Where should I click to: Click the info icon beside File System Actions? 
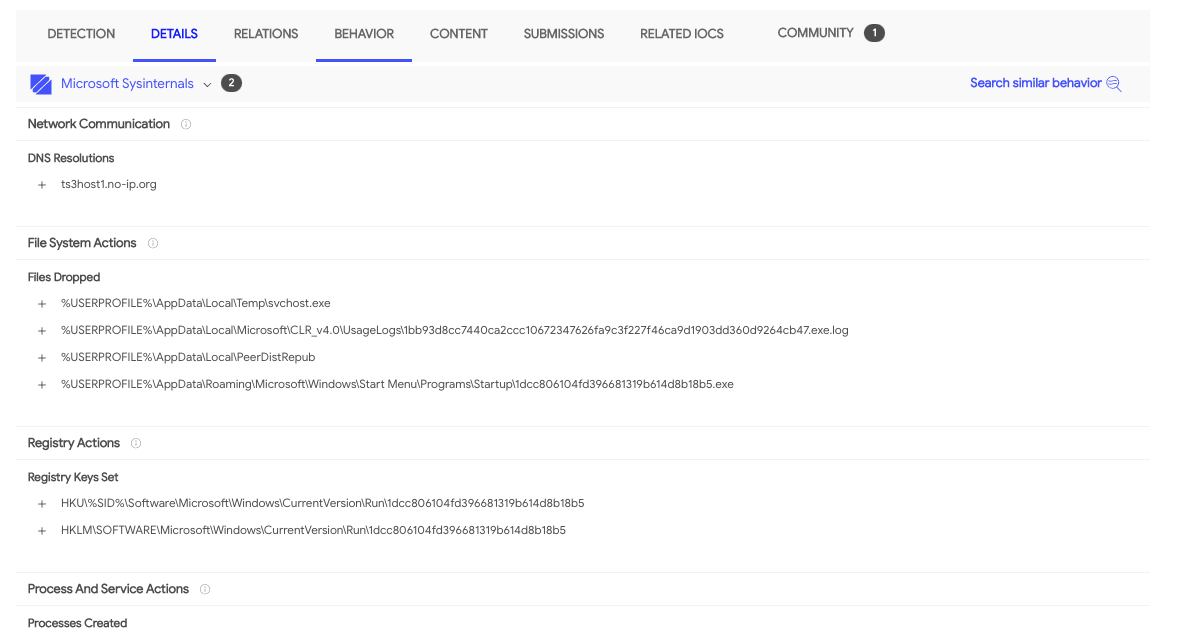click(152, 243)
